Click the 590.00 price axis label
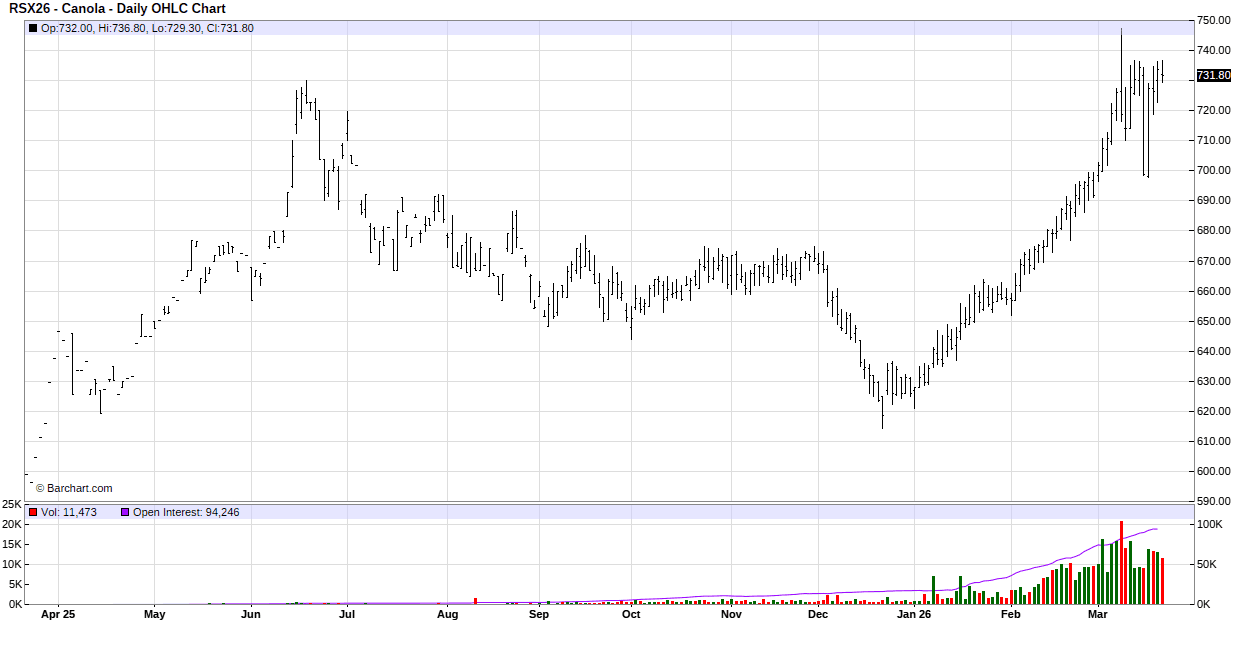 pyautogui.click(x=1213, y=501)
